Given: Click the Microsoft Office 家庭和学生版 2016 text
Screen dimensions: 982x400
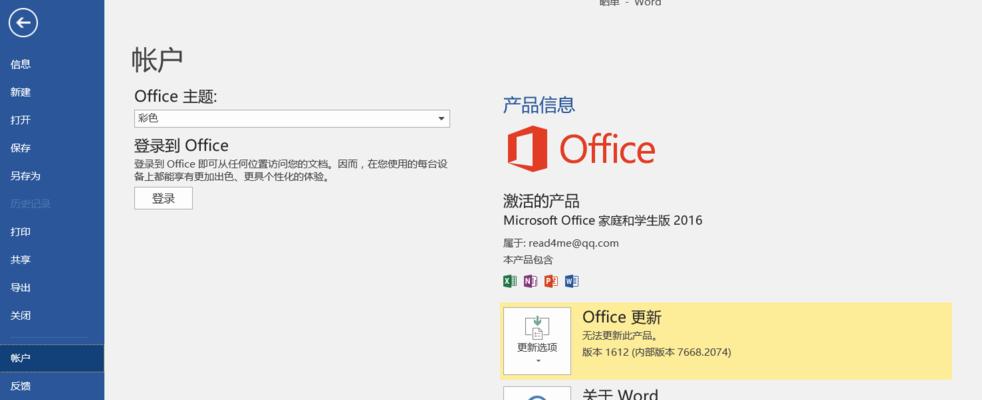Looking at the screenshot, I should click(x=602, y=220).
